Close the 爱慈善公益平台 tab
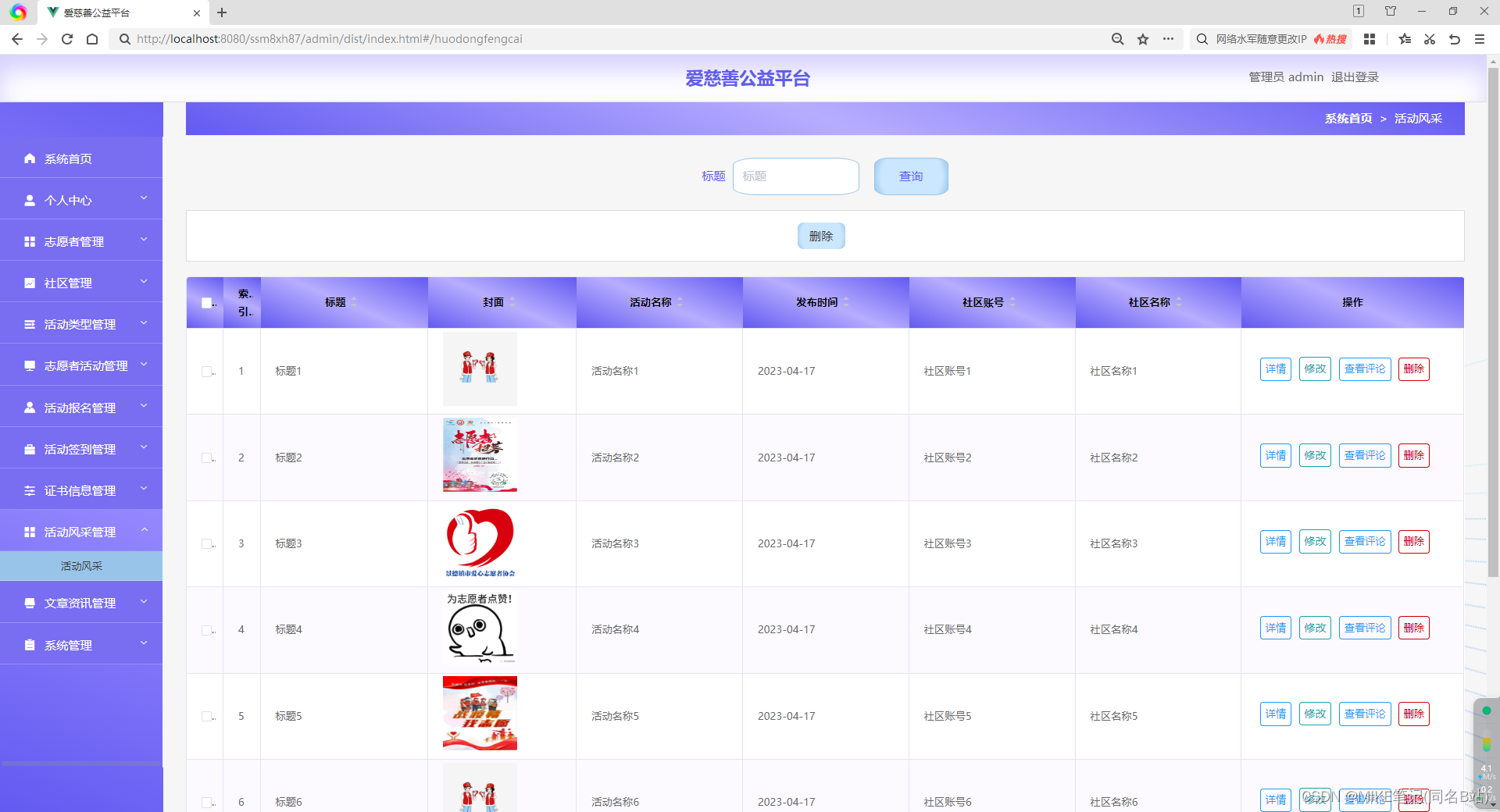This screenshot has width=1500, height=812. pos(196,12)
